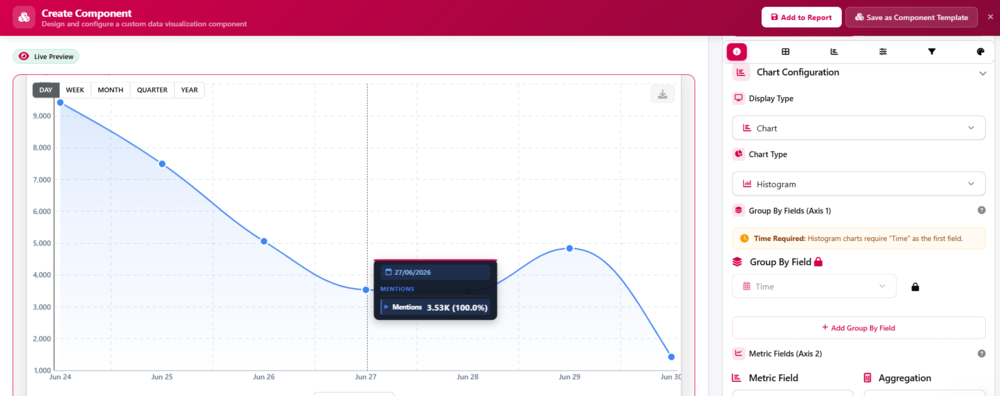Click help icon next to Metric Fields
The image size is (1000, 396).
[x=982, y=353]
